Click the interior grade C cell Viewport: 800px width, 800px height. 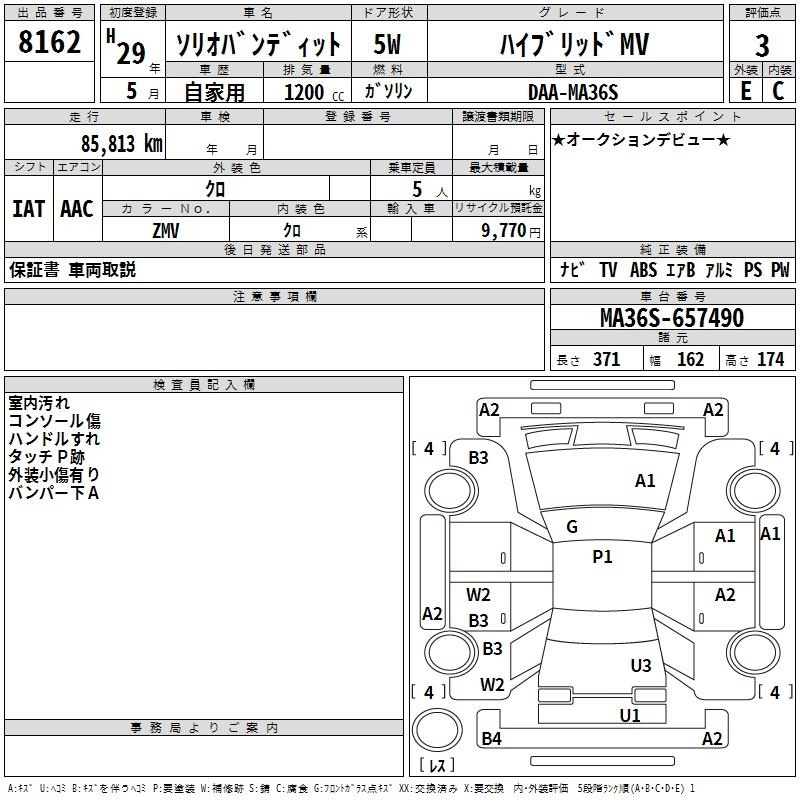click(778, 91)
